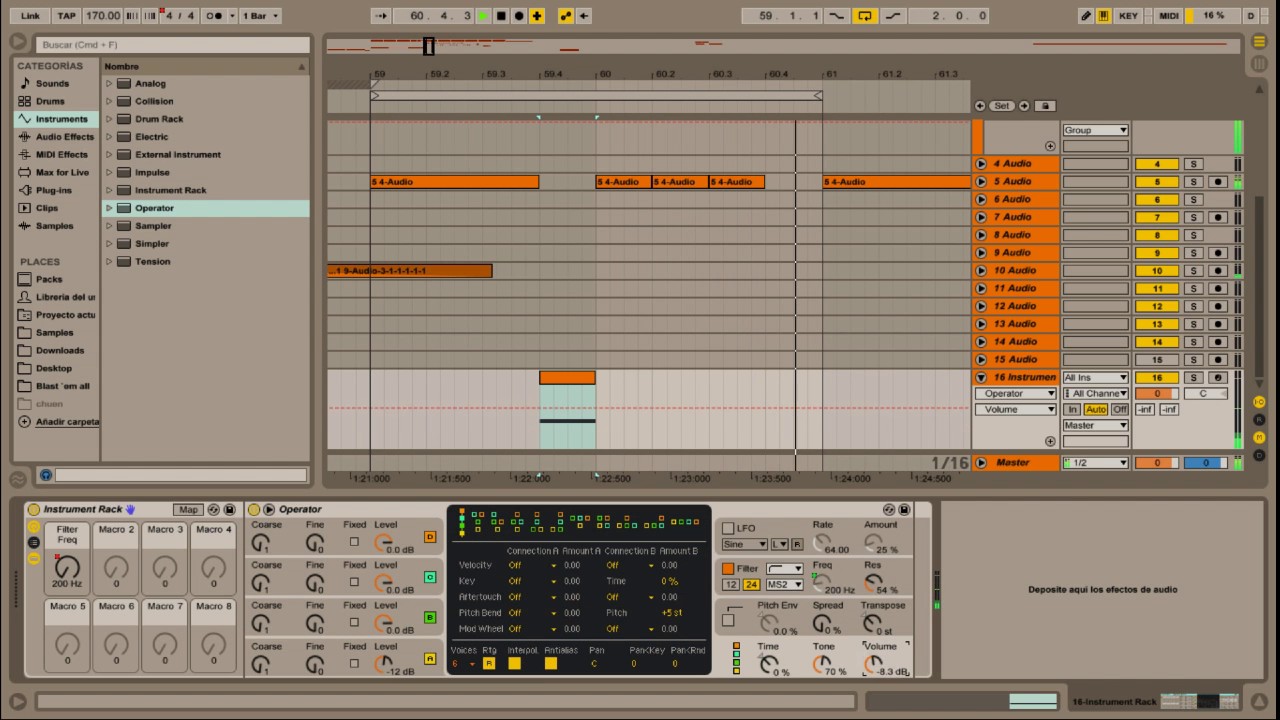Enable Follow playback arrow icon
This screenshot has width=1280, height=720.
[381, 16]
